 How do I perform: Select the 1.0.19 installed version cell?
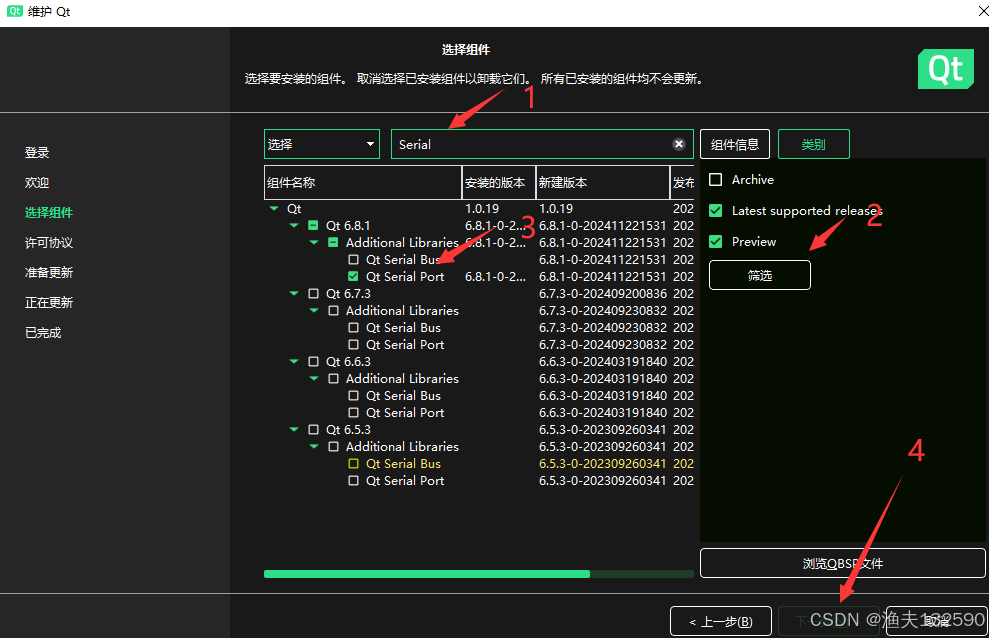click(482, 208)
